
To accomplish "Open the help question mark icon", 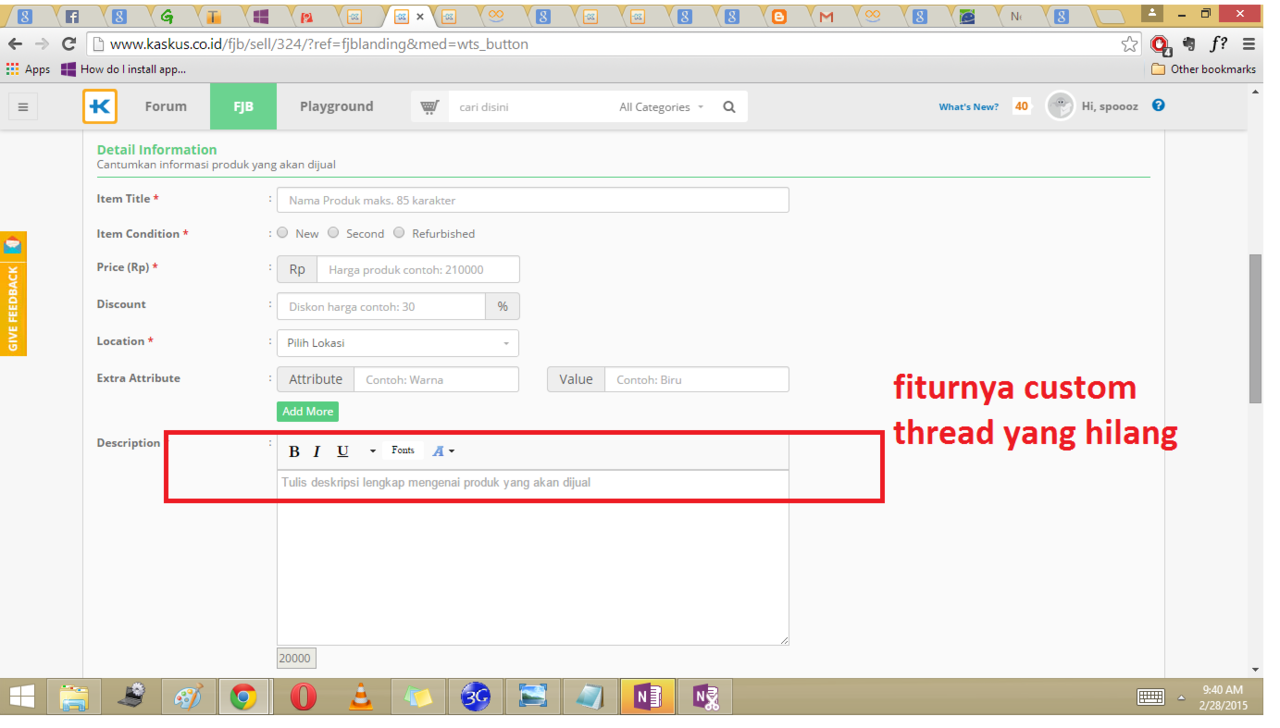I will 1158,105.
